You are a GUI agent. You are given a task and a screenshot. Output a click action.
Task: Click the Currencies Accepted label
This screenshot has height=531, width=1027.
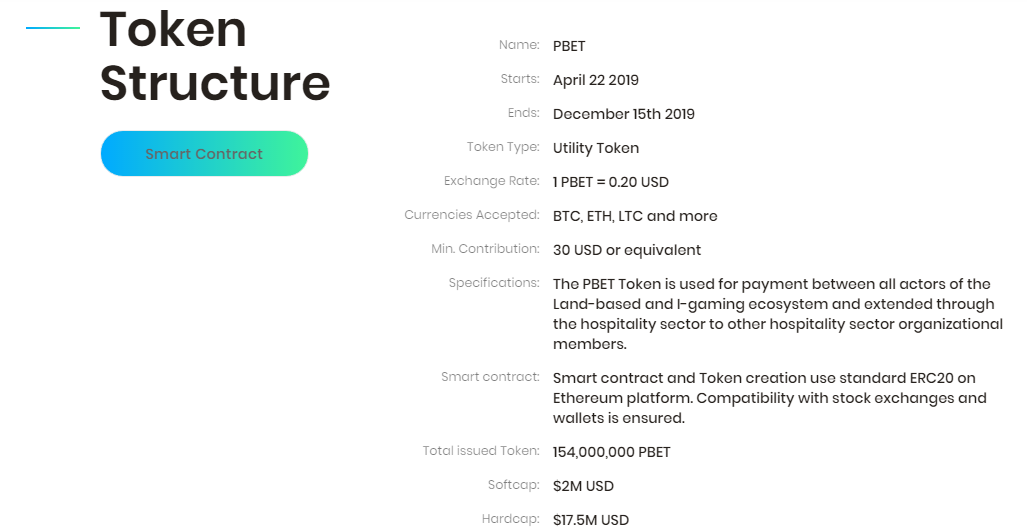(472, 215)
